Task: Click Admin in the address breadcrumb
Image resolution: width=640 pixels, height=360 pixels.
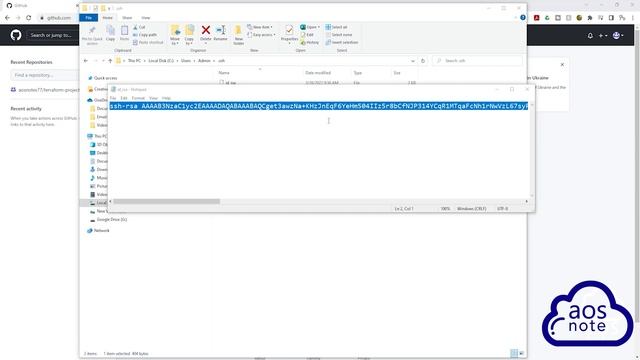Action: coord(204,61)
